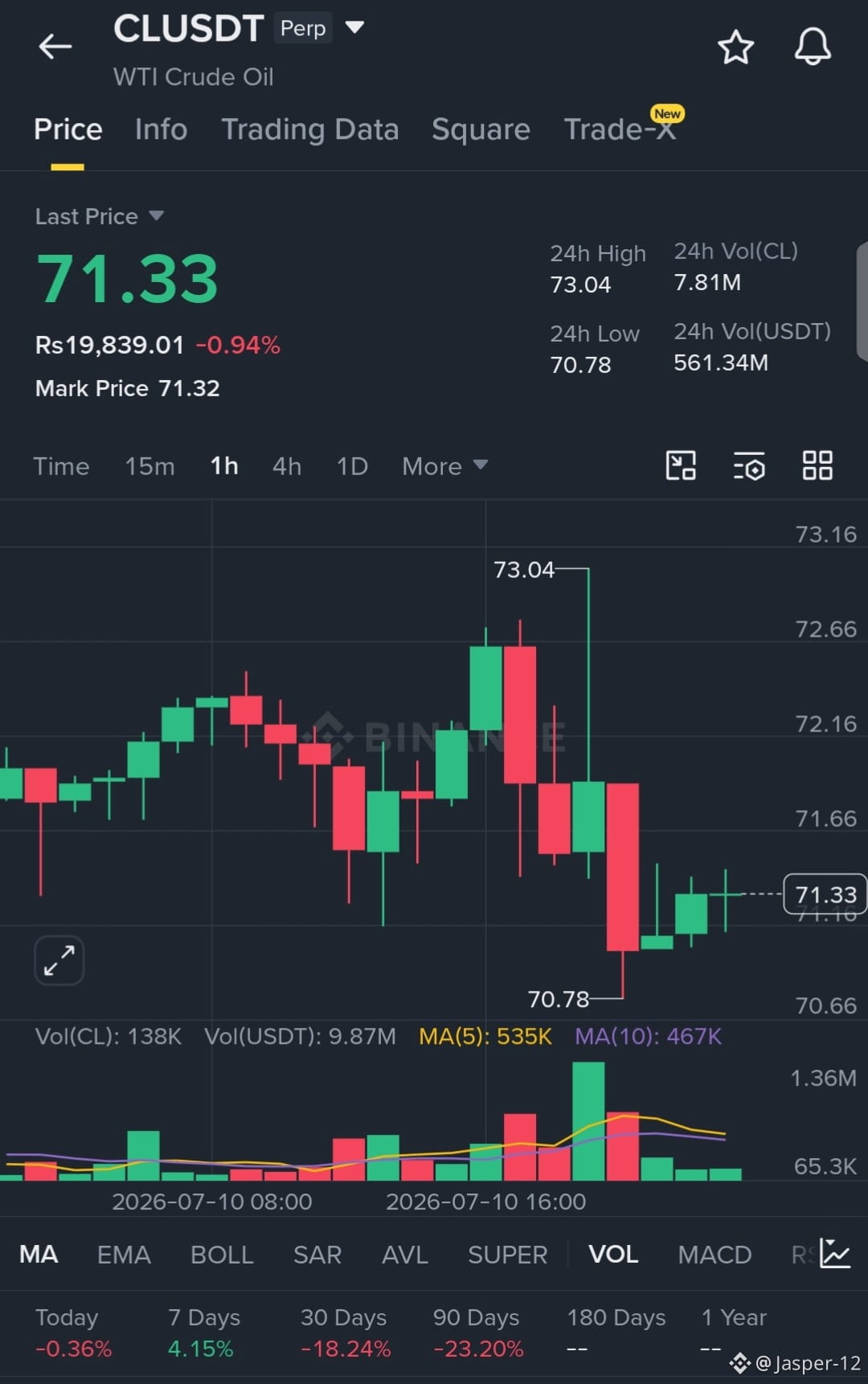Toggle the SAR indicator
This screenshot has width=868, height=1384.
pyautogui.click(x=317, y=1254)
